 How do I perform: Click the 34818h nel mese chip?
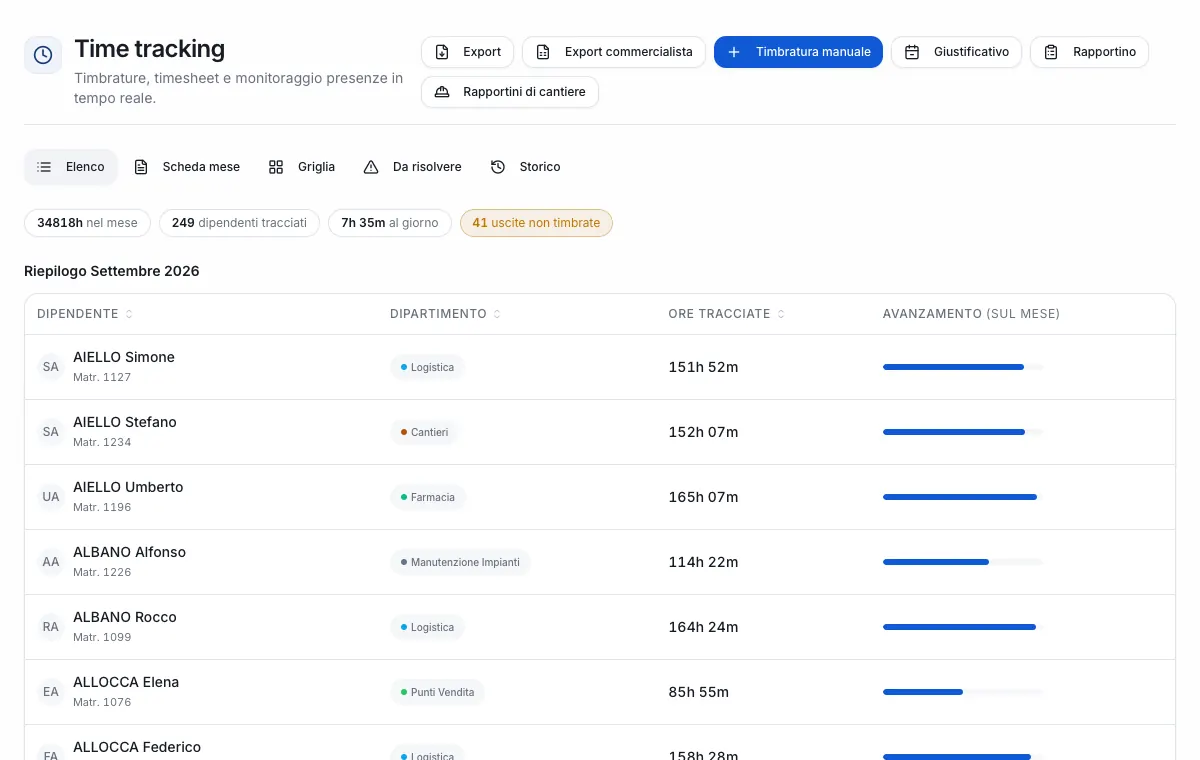[87, 223]
